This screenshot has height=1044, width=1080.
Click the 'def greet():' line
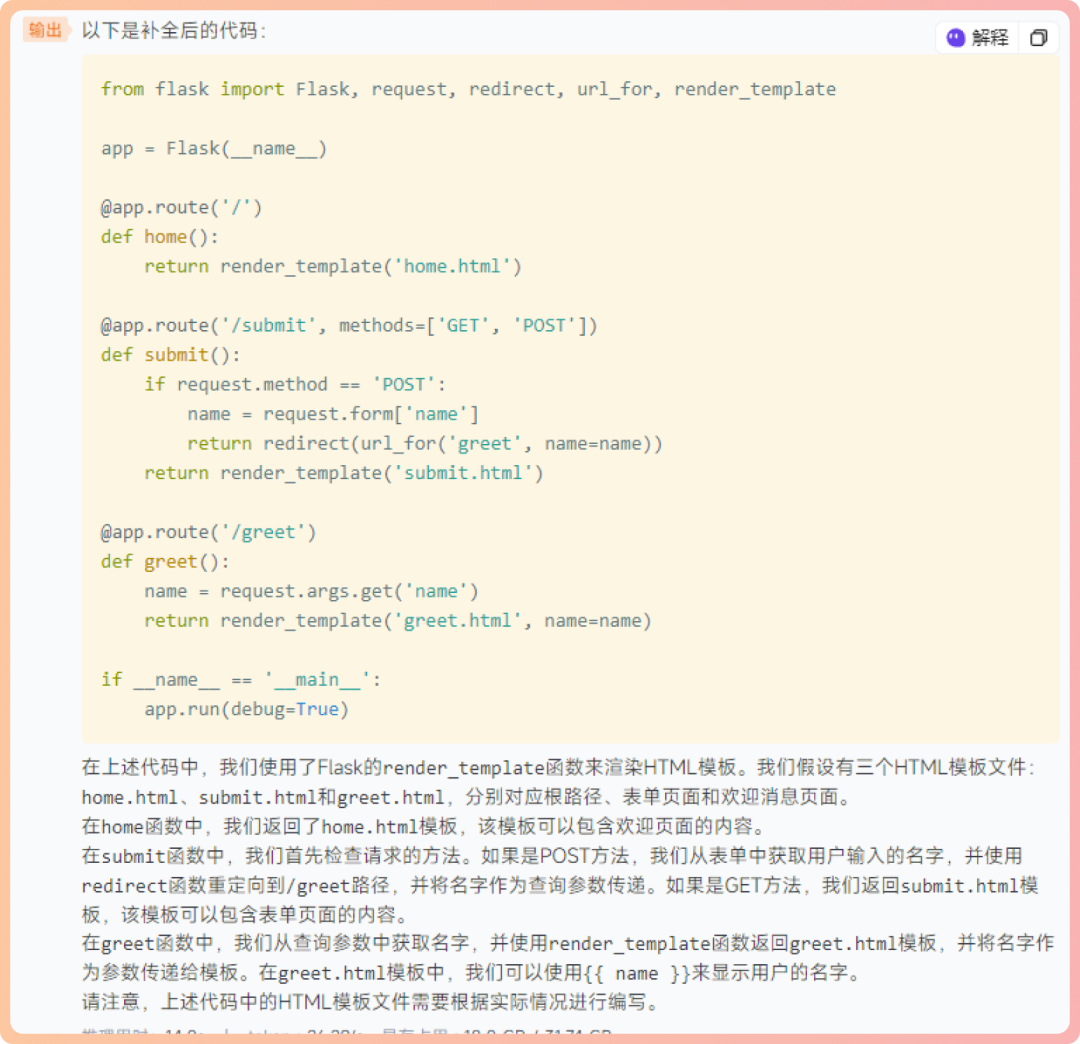tap(165, 561)
